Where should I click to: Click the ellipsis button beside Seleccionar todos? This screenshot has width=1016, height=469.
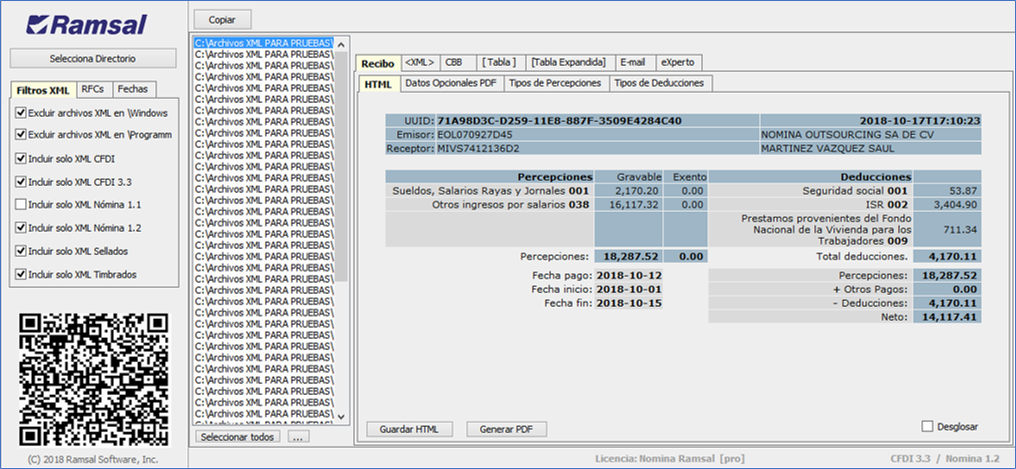(298, 437)
